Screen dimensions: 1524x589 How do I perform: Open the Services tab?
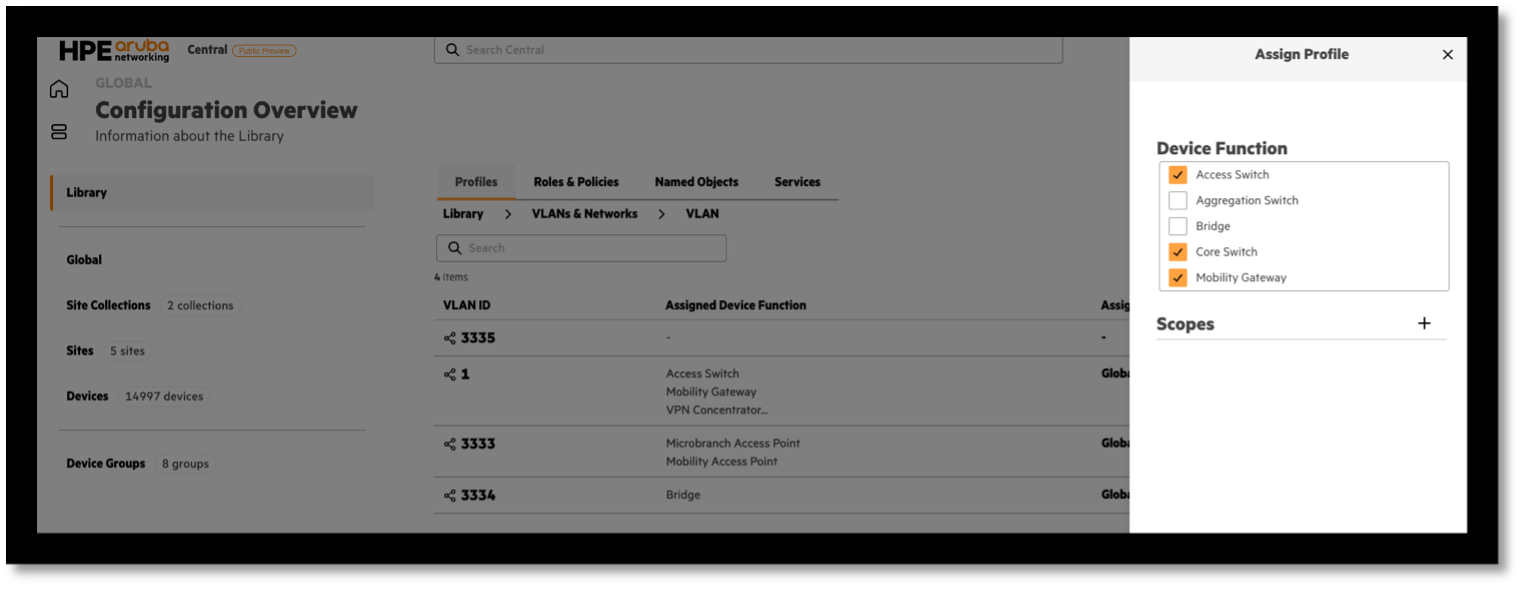point(797,182)
